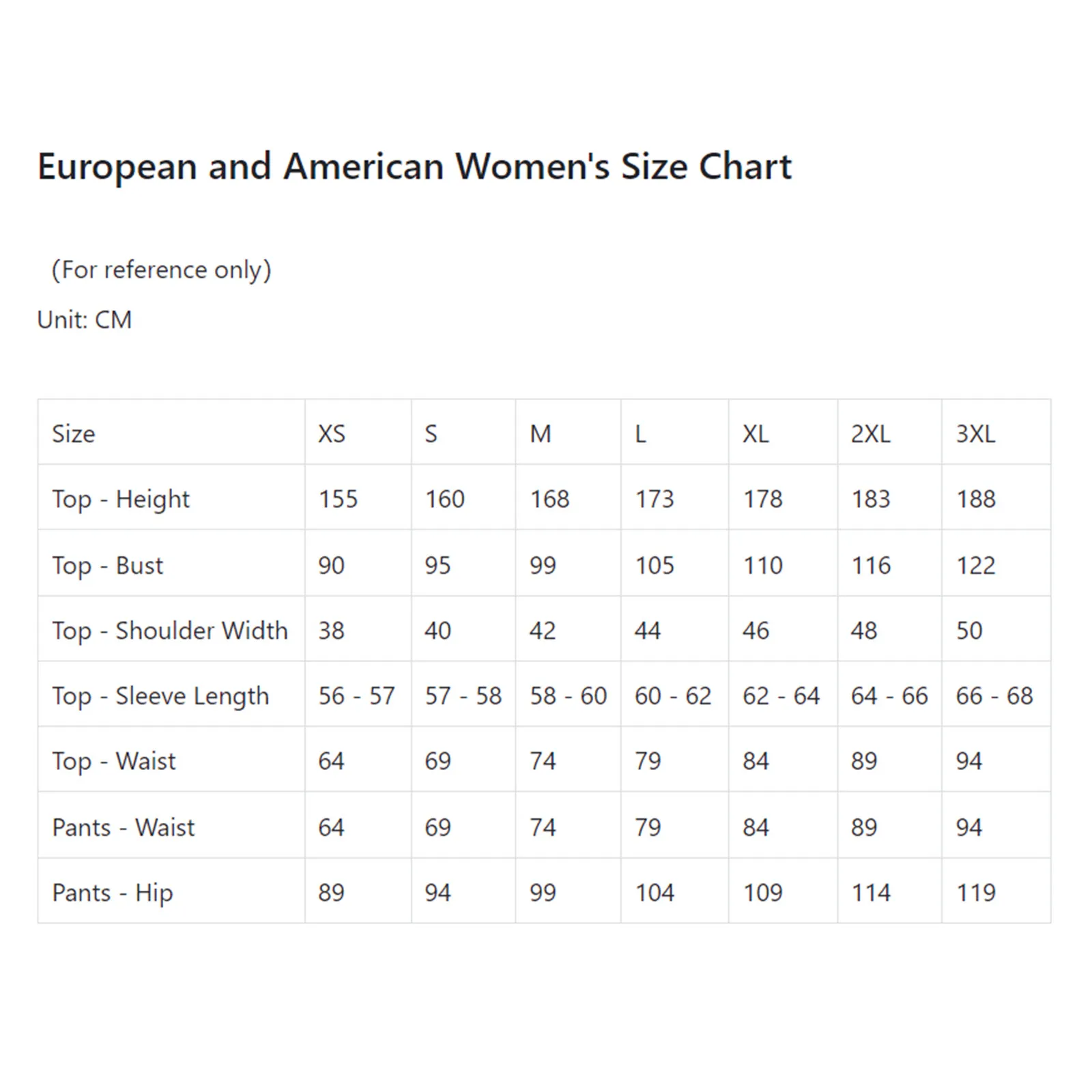Click the height value 168 for size M
Screen dimensions: 1092x1092
coord(549,500)
